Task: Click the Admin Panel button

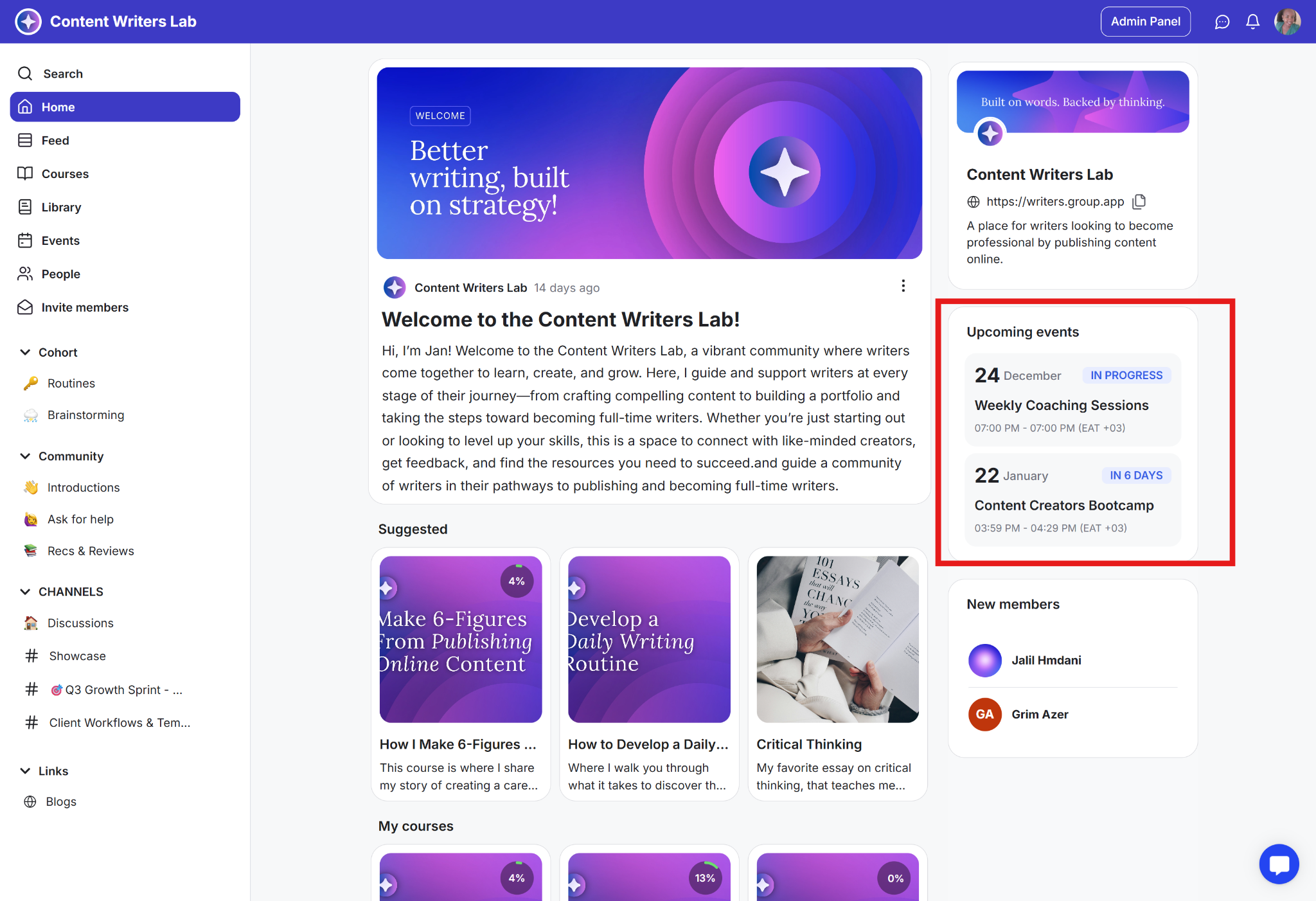Action: tap(1145, 22)
